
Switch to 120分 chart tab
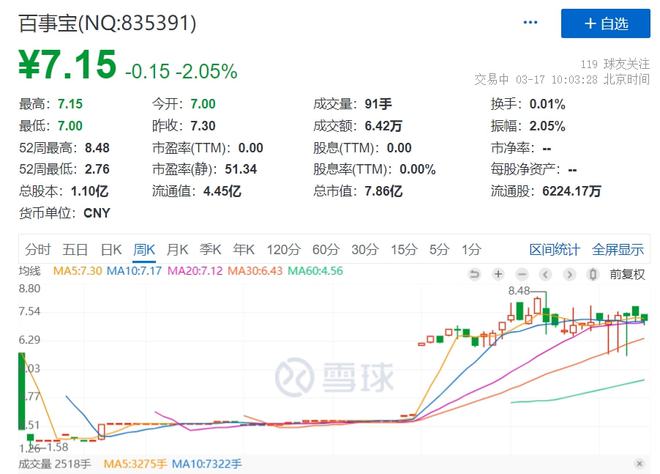click(x=283, y=250)
